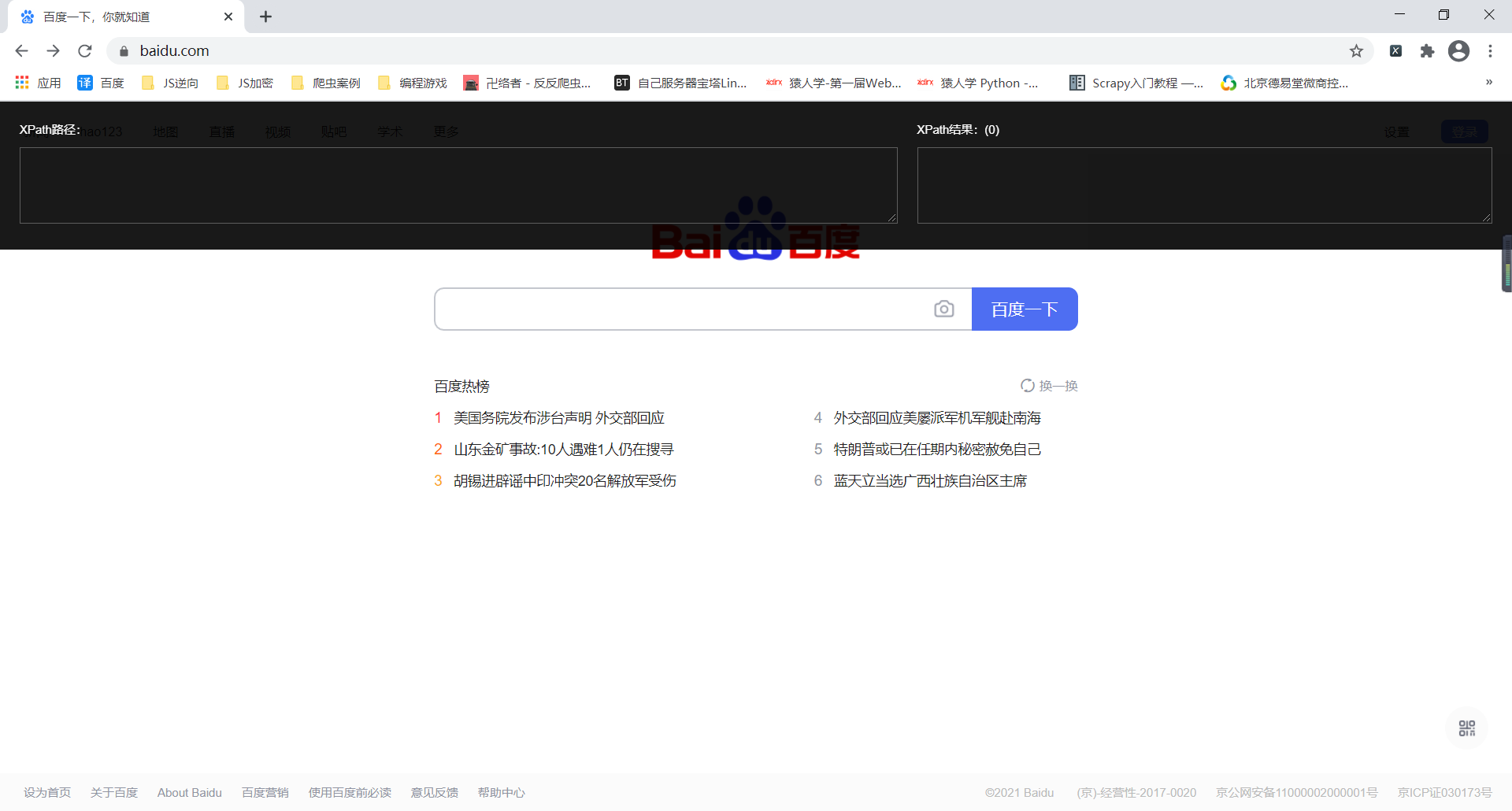The height and width of the screenshot is (811, 1512).
Task: Open hot topic 山东金矿事故 news link
Action: click(564, 449)
